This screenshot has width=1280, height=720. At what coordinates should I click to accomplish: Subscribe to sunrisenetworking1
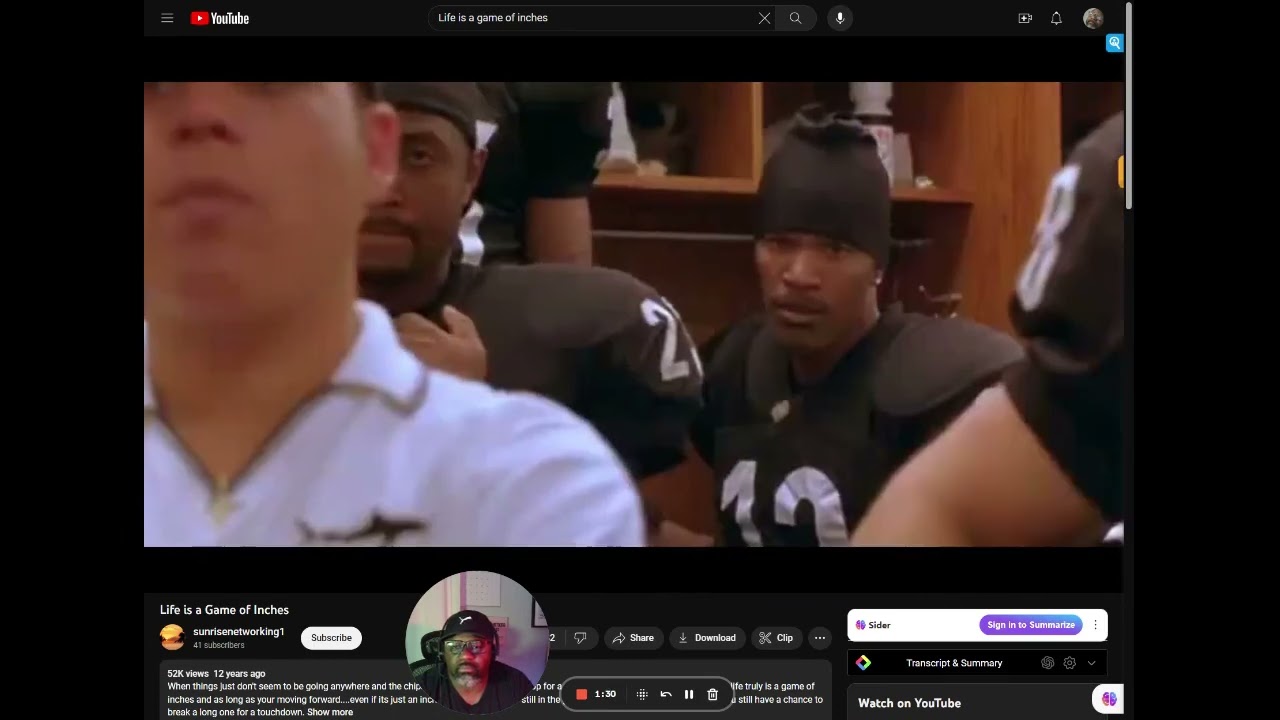pyautogui.click(x=331, y=638)
